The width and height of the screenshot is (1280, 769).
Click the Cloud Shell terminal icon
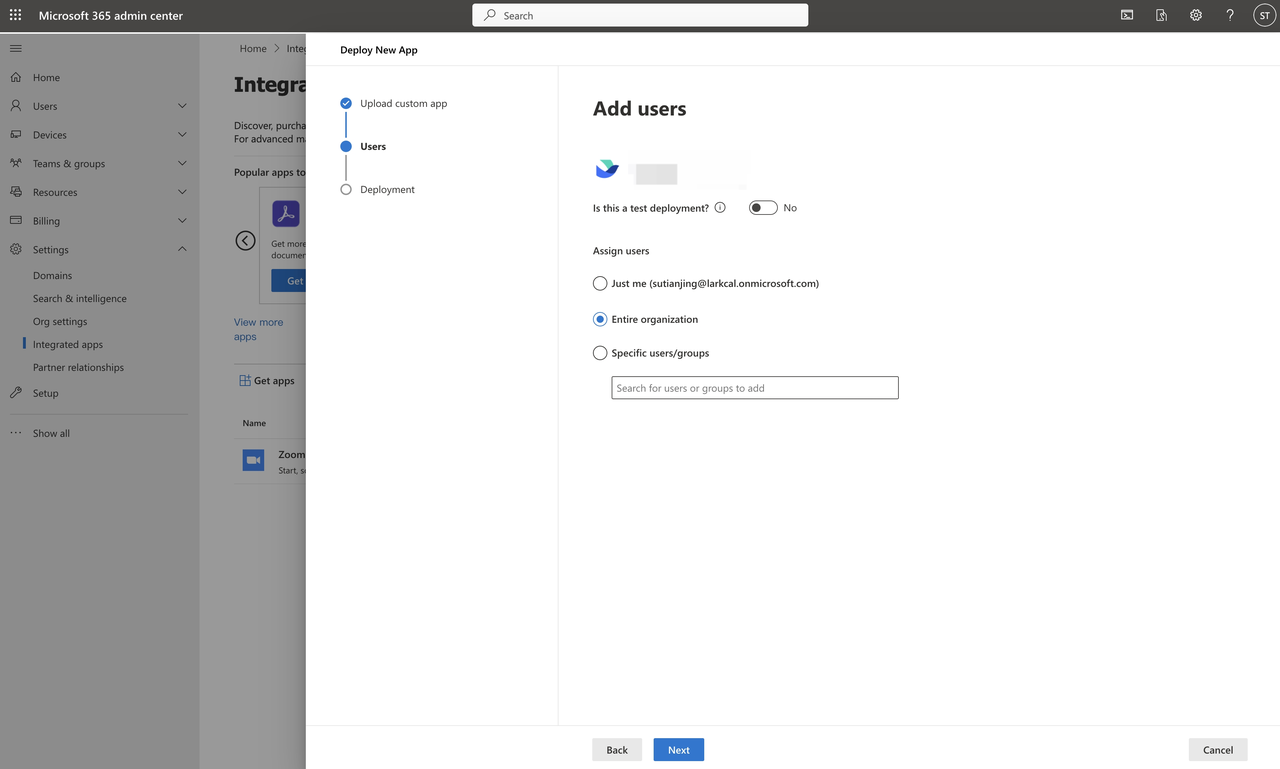[1127, 16]
